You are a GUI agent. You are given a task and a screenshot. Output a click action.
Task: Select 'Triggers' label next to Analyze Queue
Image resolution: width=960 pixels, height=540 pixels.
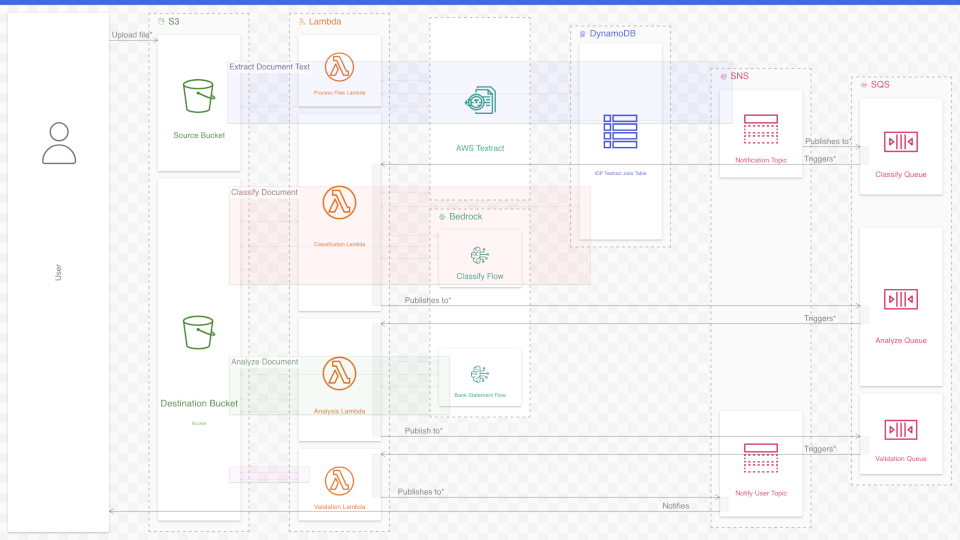(820, 318)
